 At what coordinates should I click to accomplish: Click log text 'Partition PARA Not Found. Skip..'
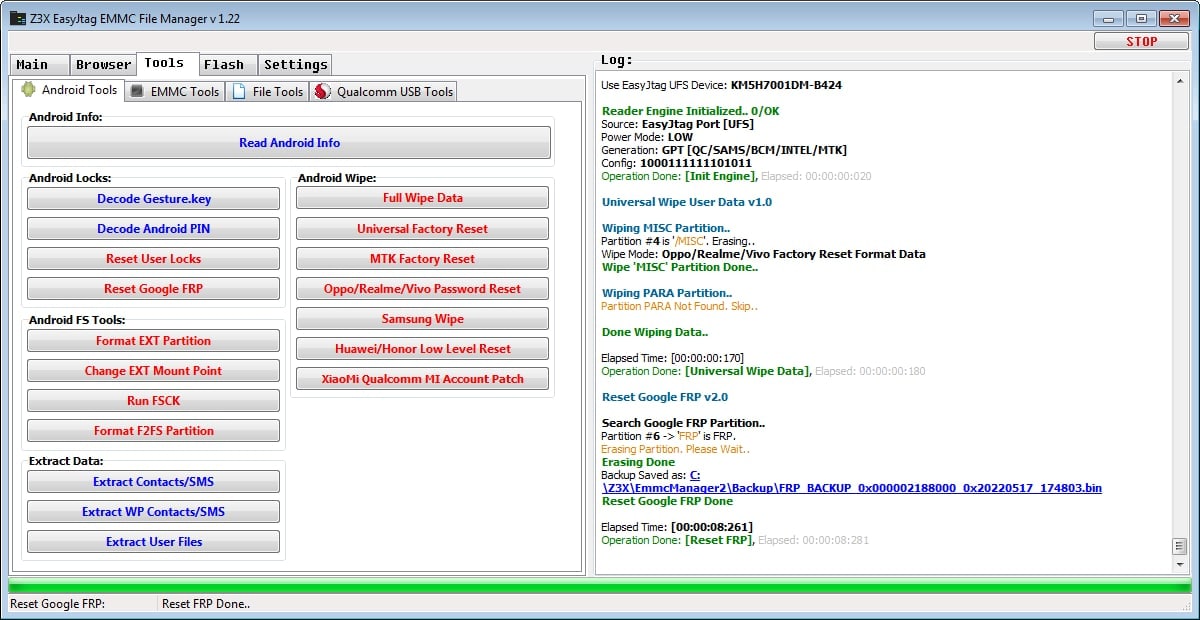[x=680, y=306]
